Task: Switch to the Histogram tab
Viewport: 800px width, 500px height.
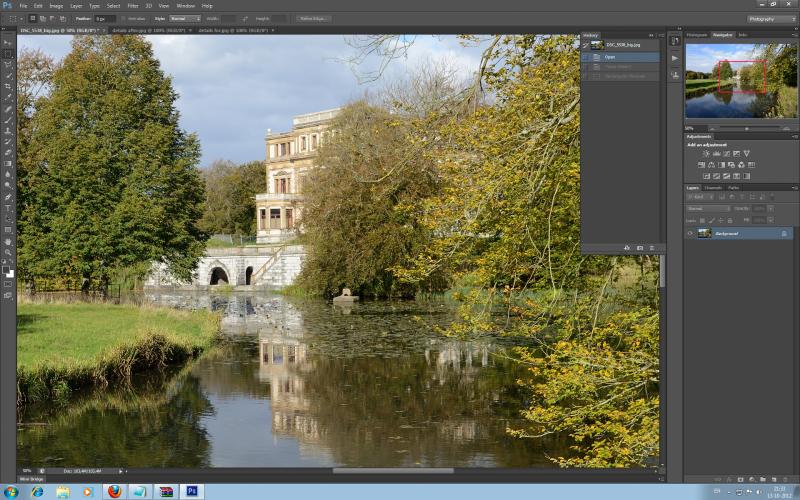Action: tap(697, 35)
